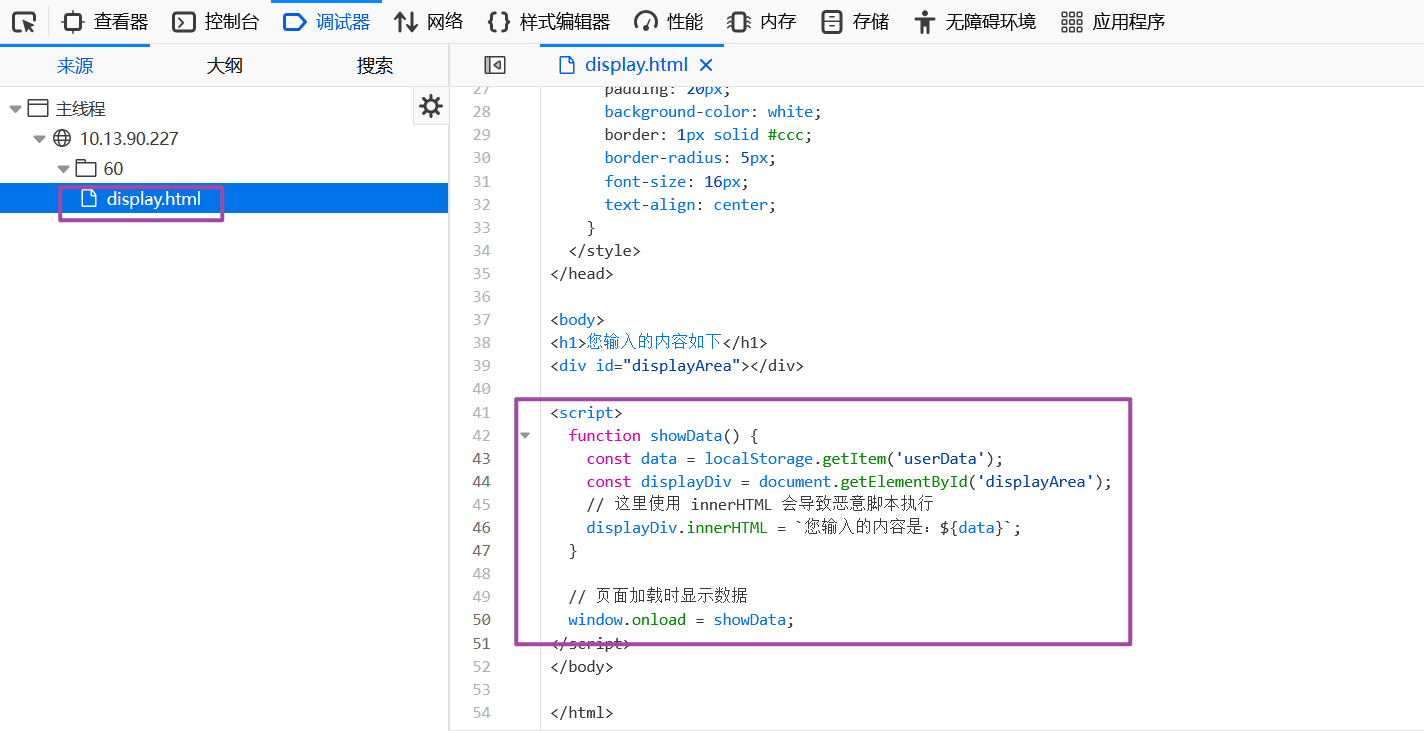Collapse the 60 folder node
This screenshot has width=1424, height=731.
63,169
